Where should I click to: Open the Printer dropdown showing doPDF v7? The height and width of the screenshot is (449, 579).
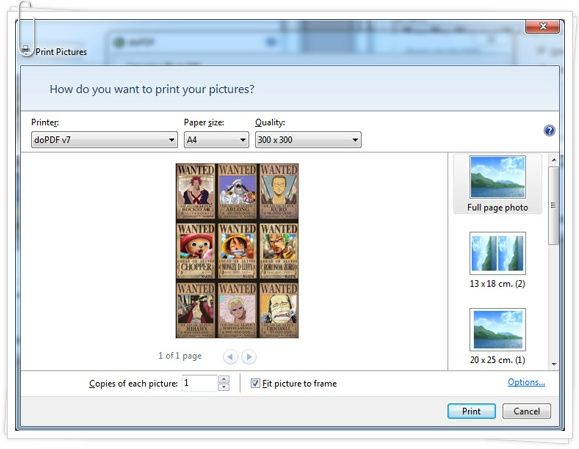click(104, 140)
